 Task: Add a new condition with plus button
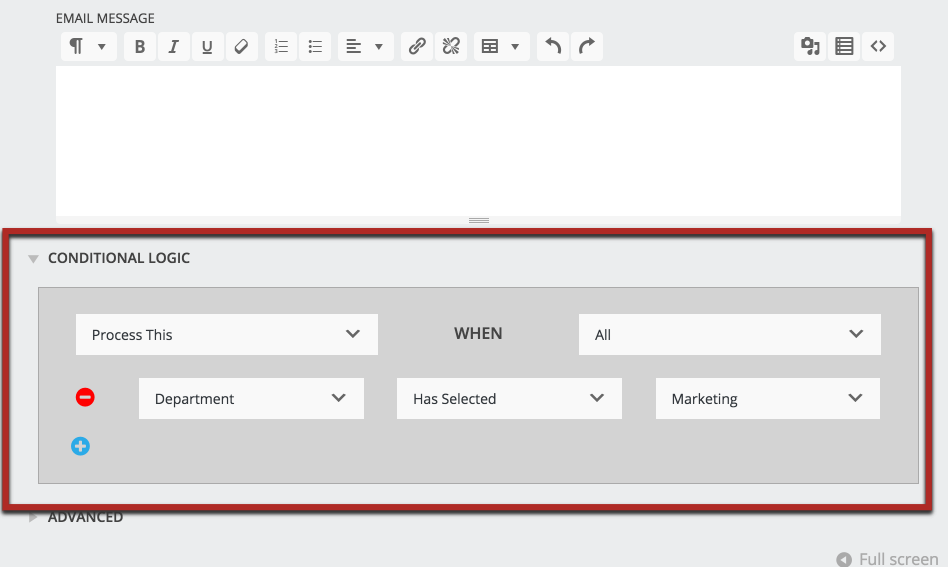pyautogui.click(x=81, y=446)
